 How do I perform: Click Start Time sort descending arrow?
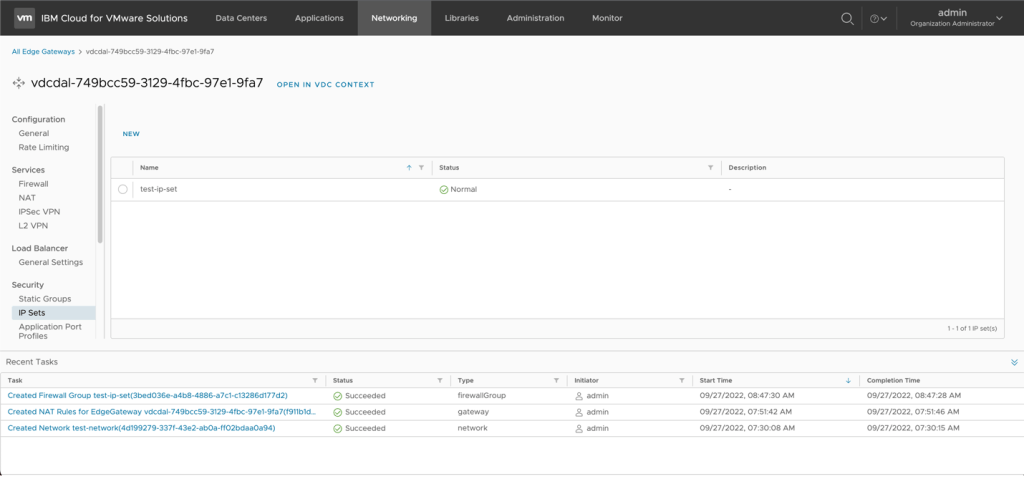(x=849, y=380)
